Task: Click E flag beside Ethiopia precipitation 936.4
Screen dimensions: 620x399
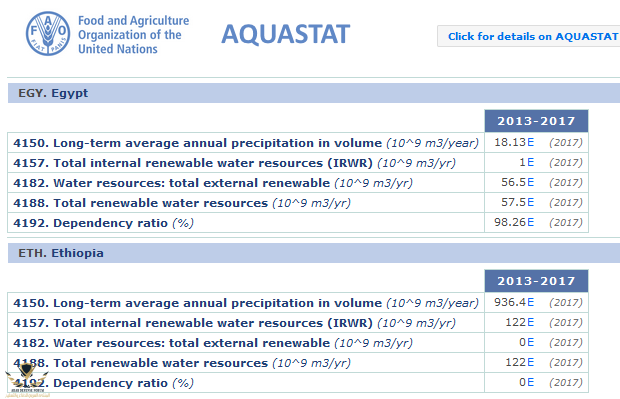Action: (530, 303)
